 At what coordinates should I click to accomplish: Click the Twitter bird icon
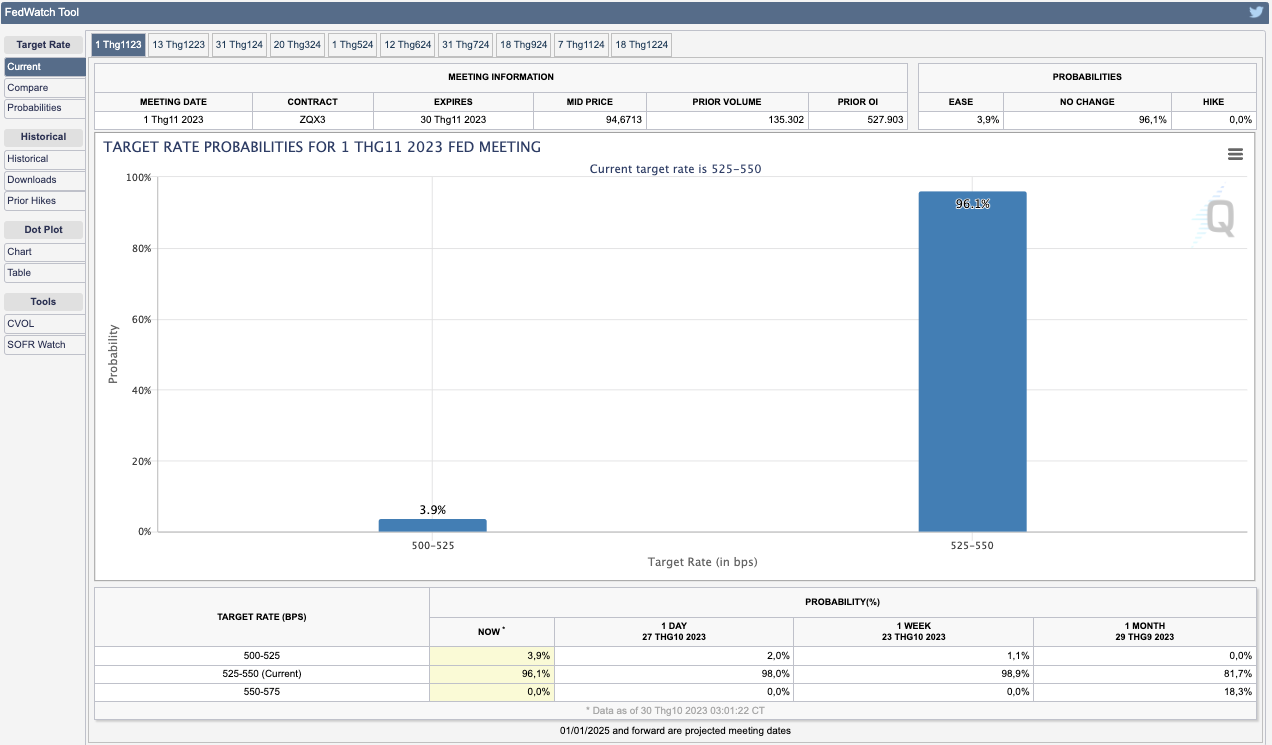point(1256,12)
